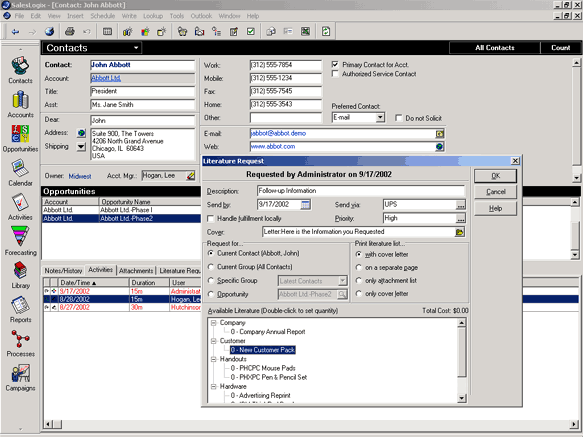Open the Contacts view dropdown
583x437 pixels.
point(136,48)
